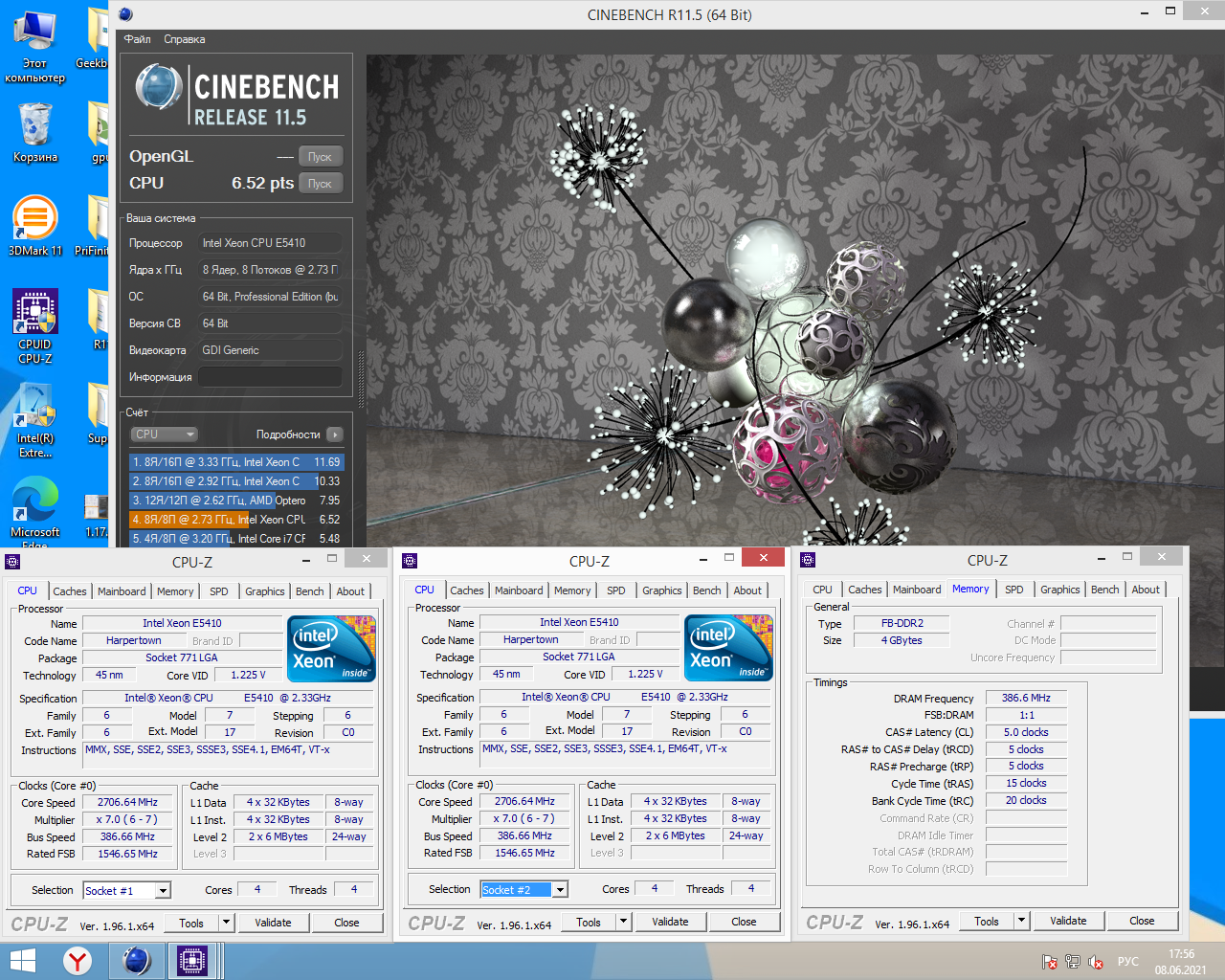This screenshot has height=980, width=1225.
Task: Switch to Cinebench taskbar icon
Action: point(137,961)
